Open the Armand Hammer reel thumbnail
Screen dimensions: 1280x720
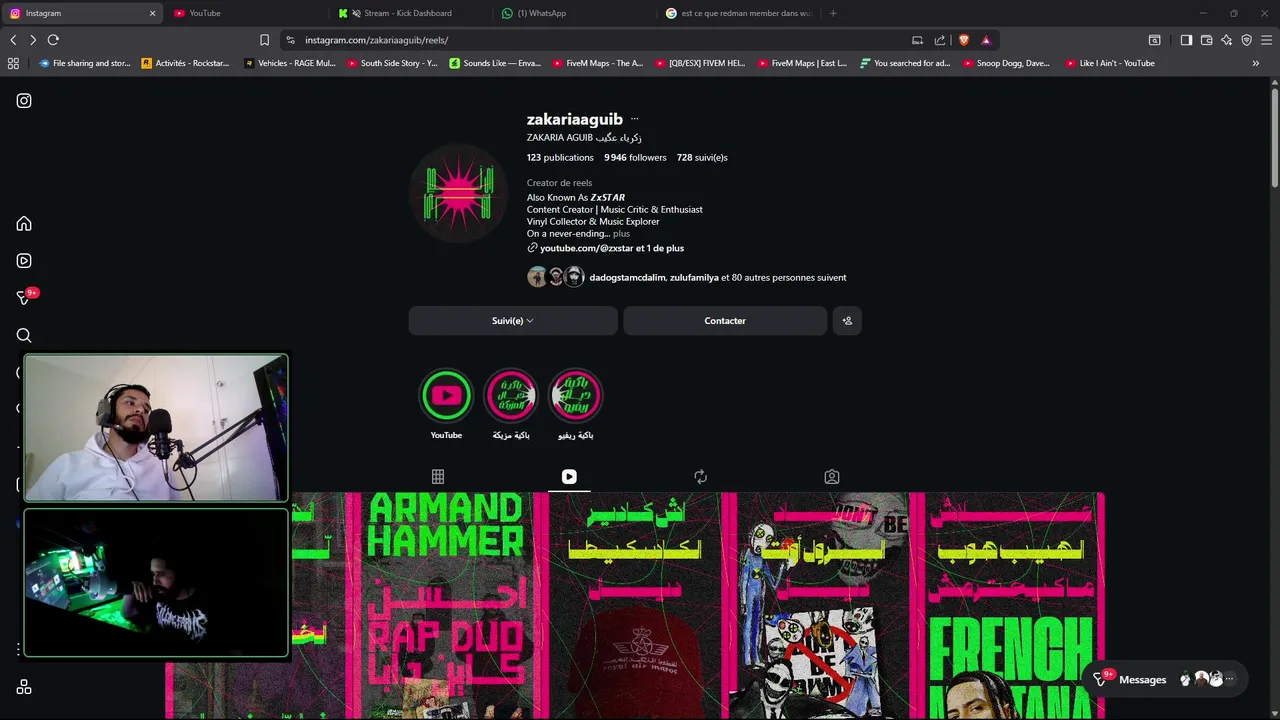[446, 605]
